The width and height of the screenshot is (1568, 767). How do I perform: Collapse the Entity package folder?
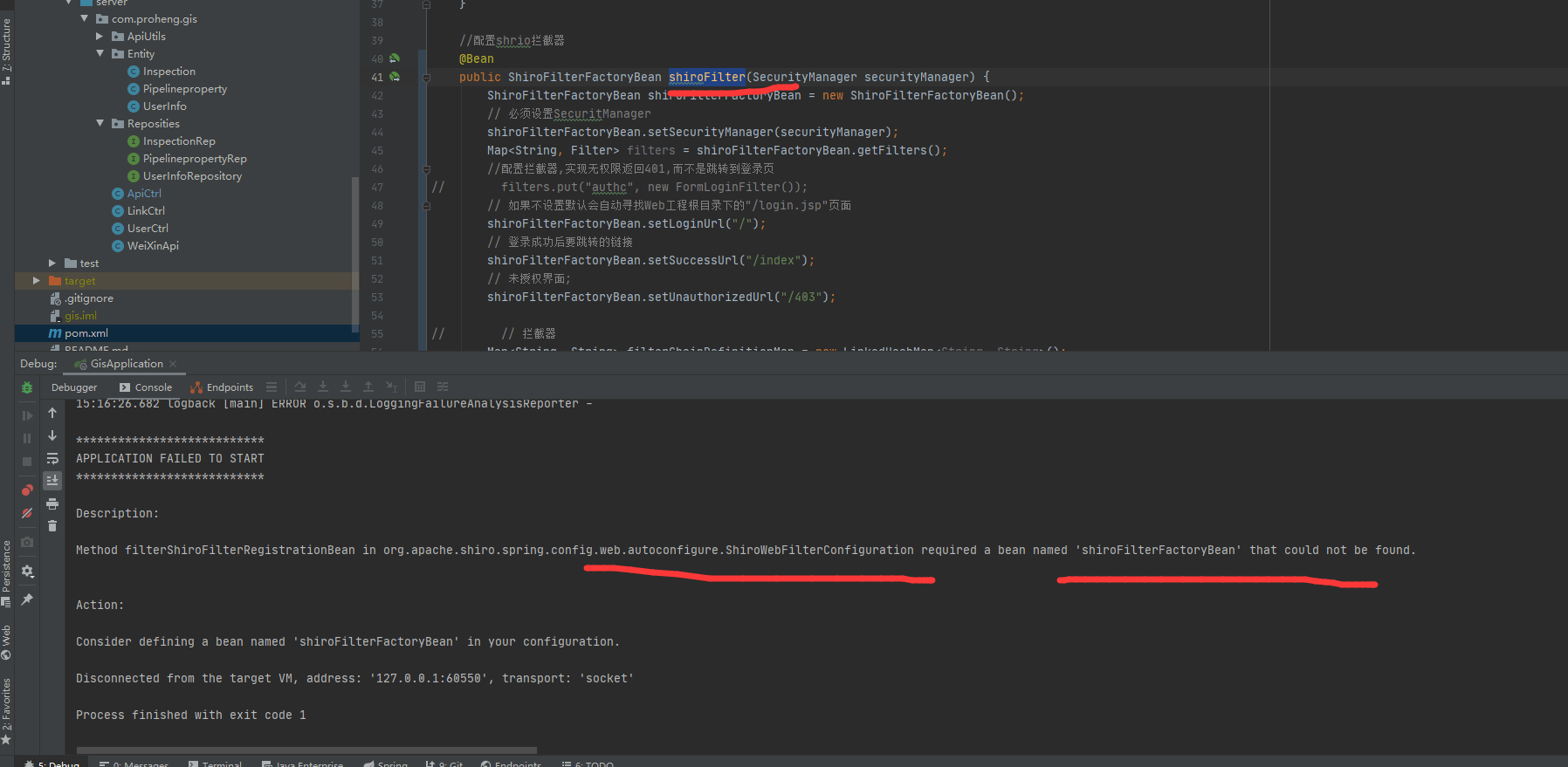point(100,54)
